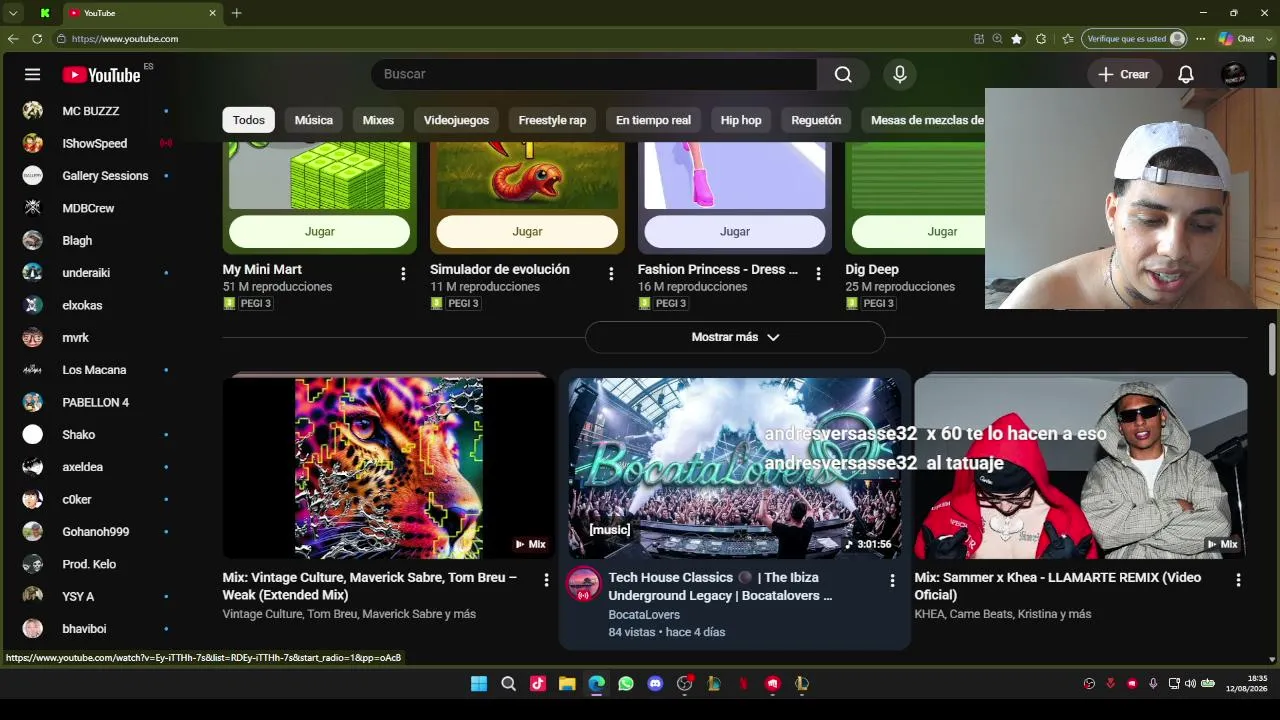The image size is (1280, 720).
Task: Click Jugar for Simulador de evolución
Action: tap(527, 231)
